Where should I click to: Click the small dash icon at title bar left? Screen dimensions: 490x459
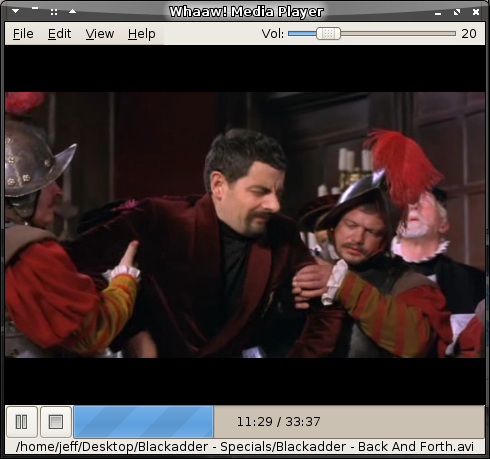point(35,8)
